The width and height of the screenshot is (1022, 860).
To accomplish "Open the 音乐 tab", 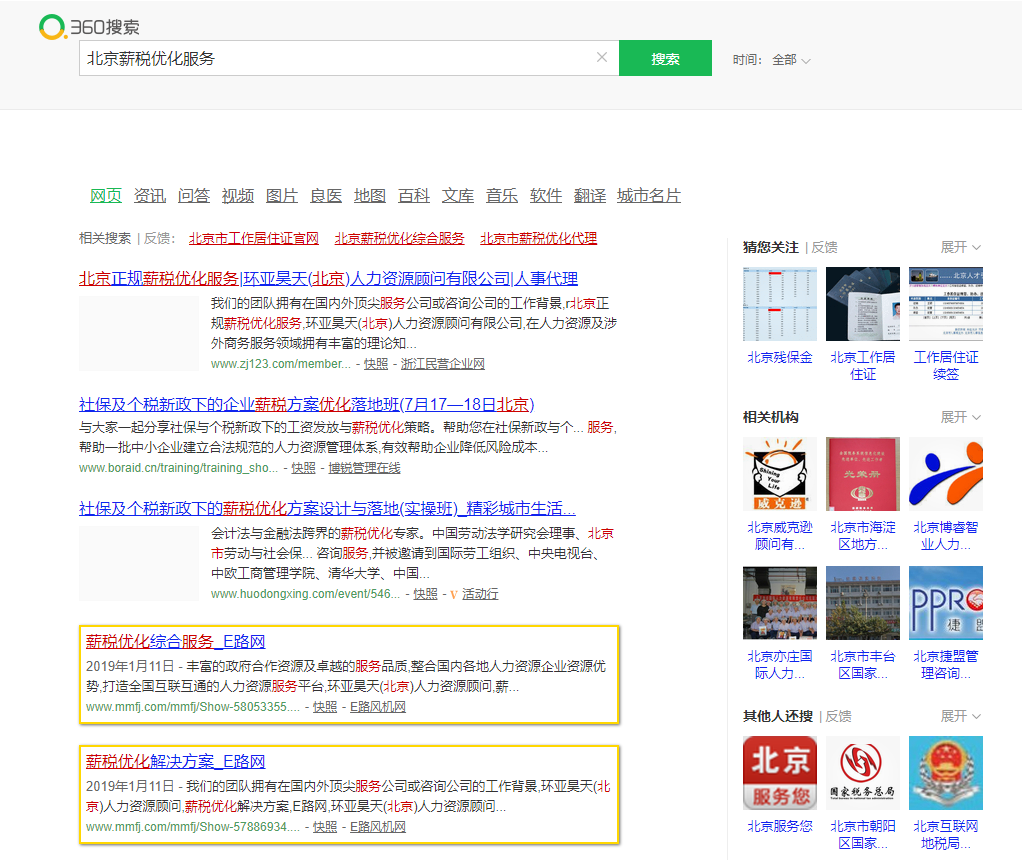I will point(502,196).
